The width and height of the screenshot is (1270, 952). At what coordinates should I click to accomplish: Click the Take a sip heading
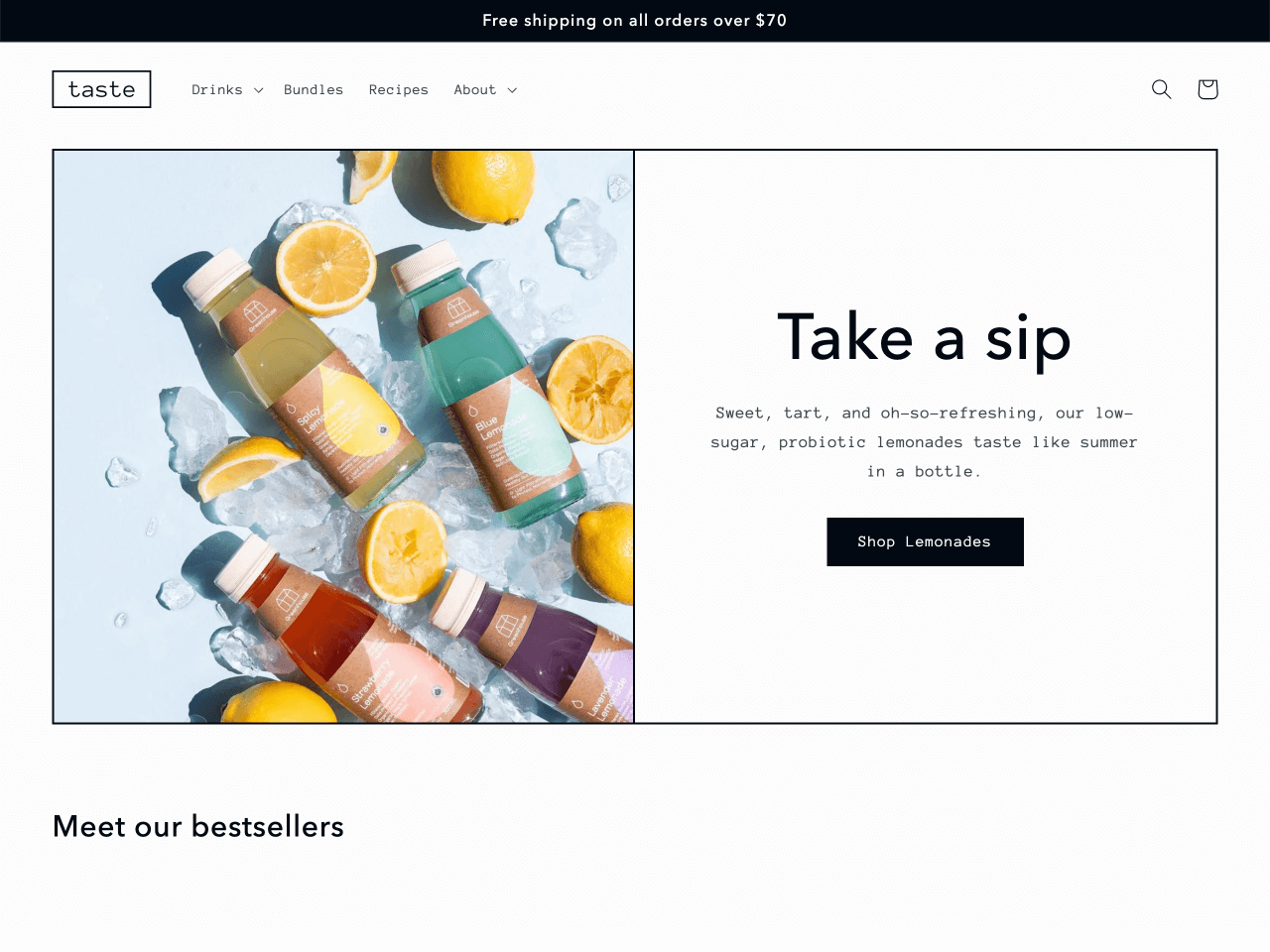[x=925, y=338]
